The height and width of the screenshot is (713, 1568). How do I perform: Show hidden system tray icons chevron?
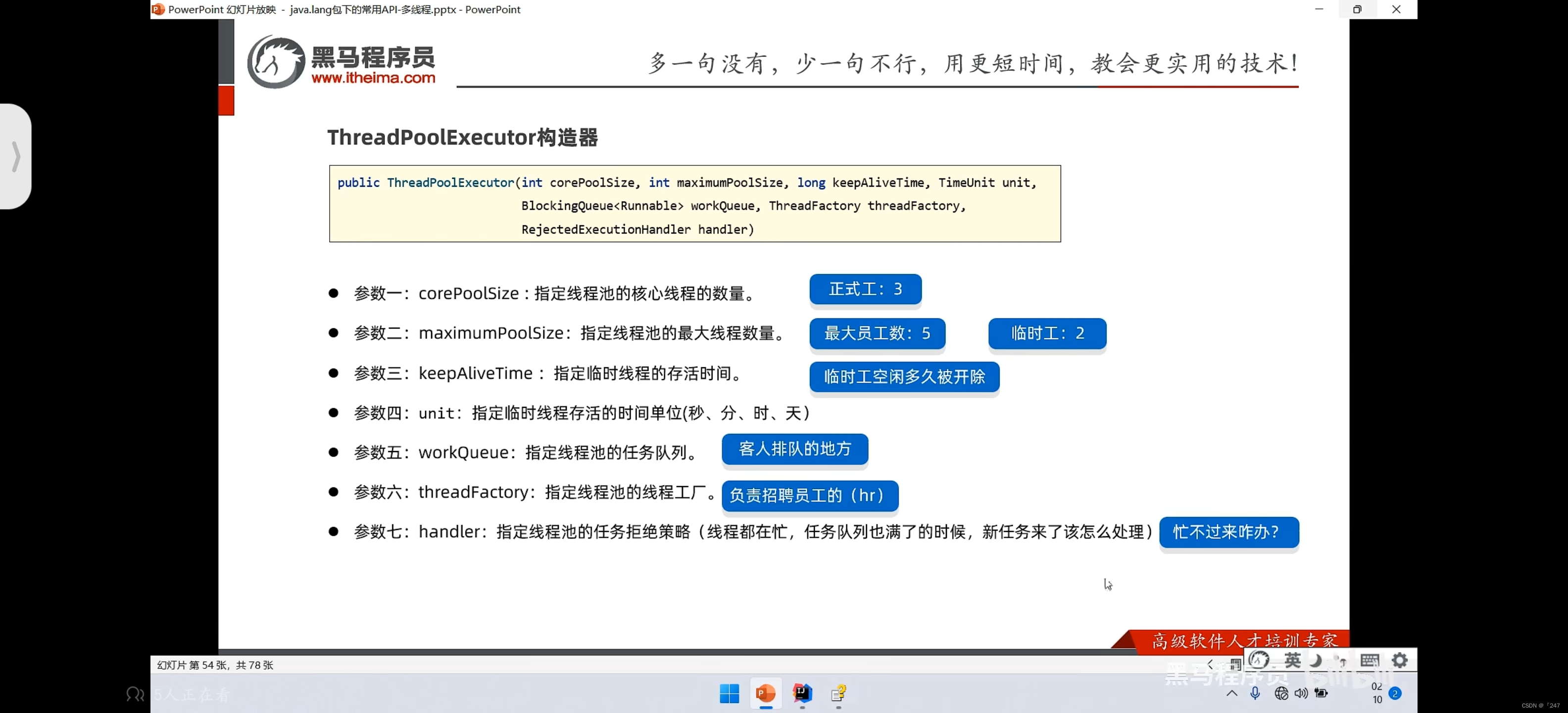click(1231, 693)
